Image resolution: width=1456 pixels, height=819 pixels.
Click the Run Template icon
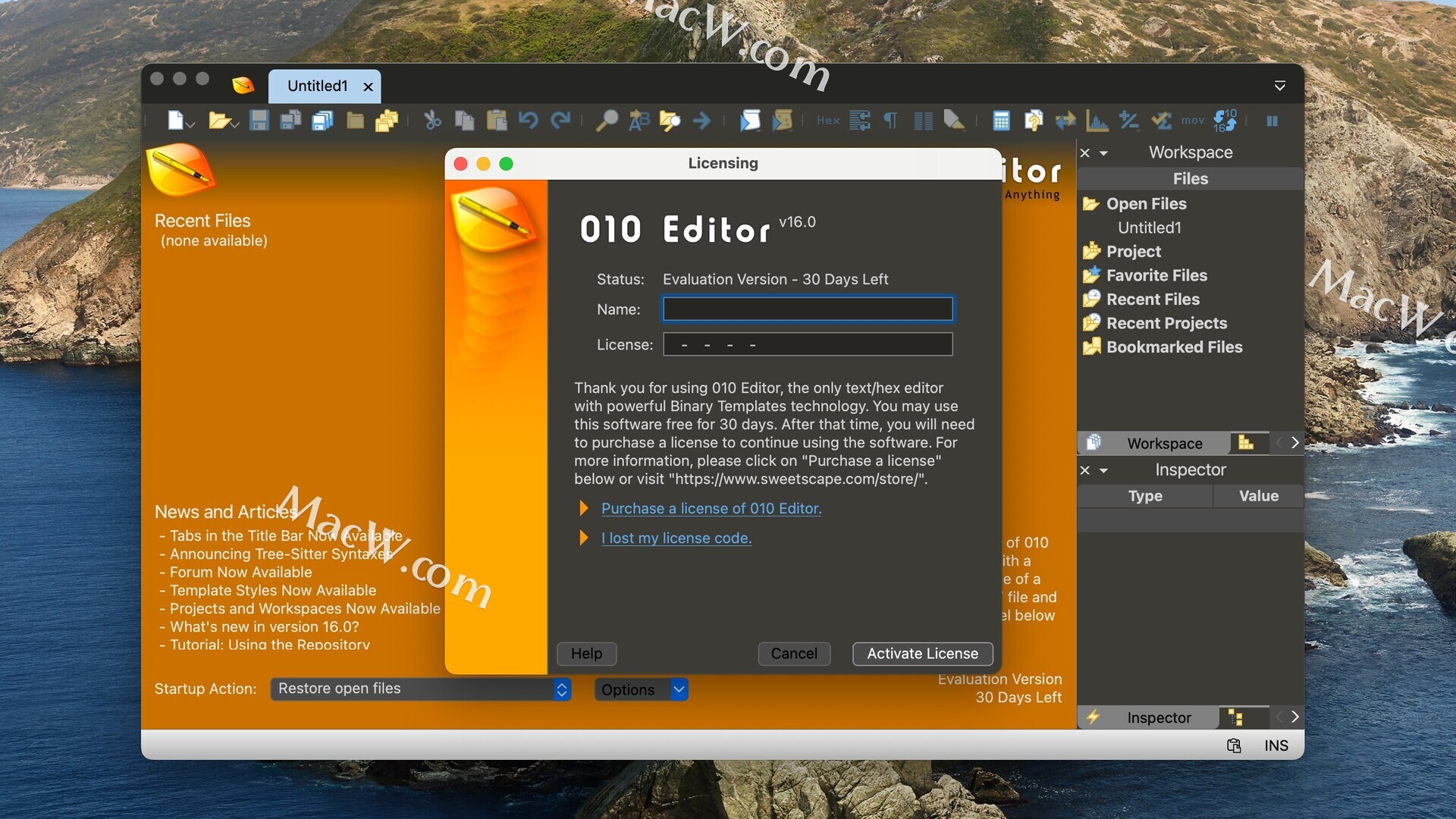[782, 121]
